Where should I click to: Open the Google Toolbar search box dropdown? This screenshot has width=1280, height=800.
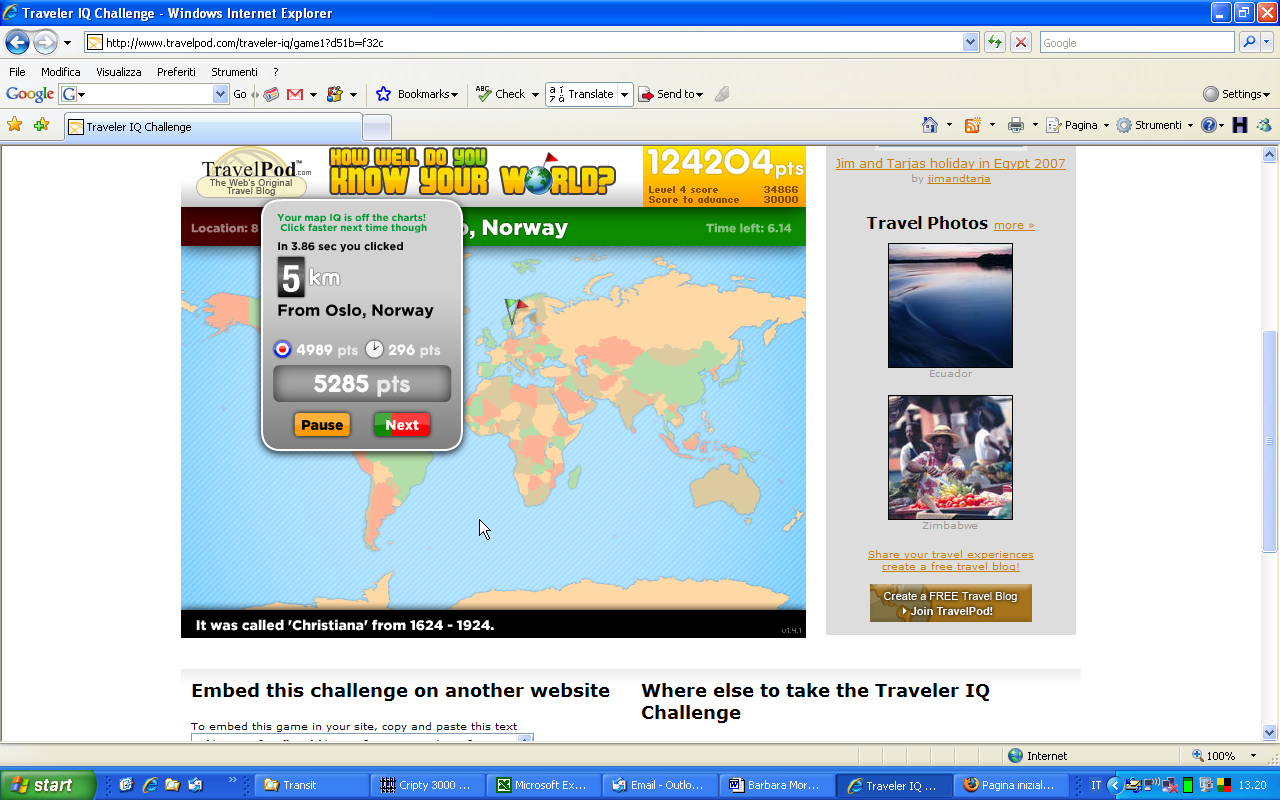(x=221, y=94)
